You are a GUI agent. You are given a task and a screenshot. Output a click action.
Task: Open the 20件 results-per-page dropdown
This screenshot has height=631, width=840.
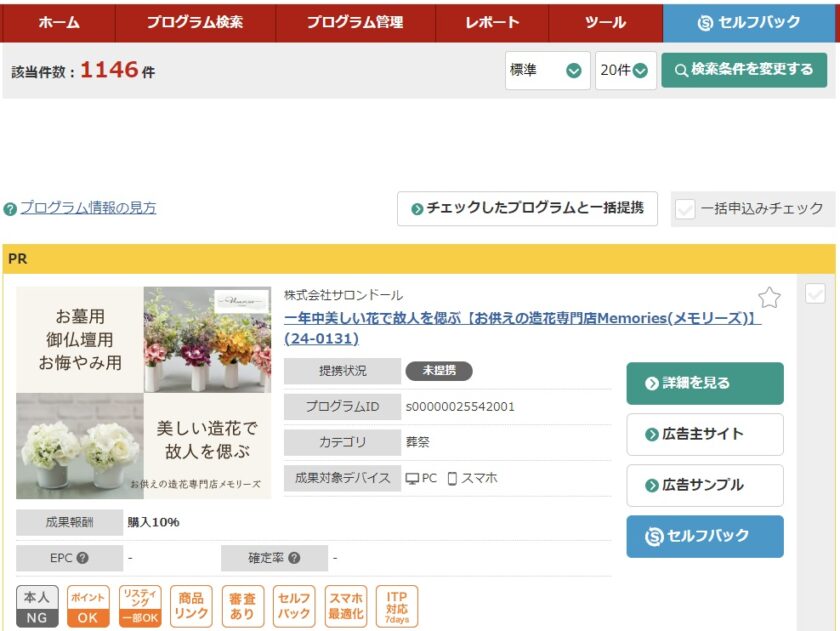click(625, 70)
